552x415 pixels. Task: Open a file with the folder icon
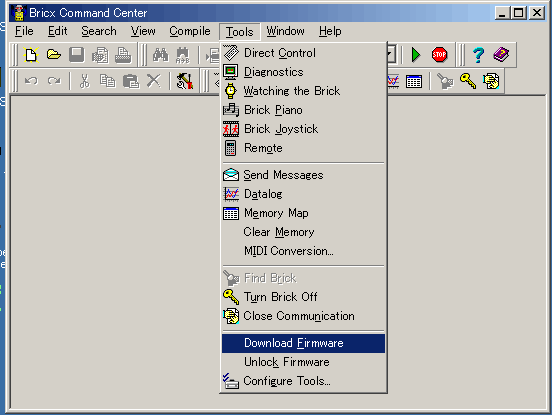coord(54,55)
